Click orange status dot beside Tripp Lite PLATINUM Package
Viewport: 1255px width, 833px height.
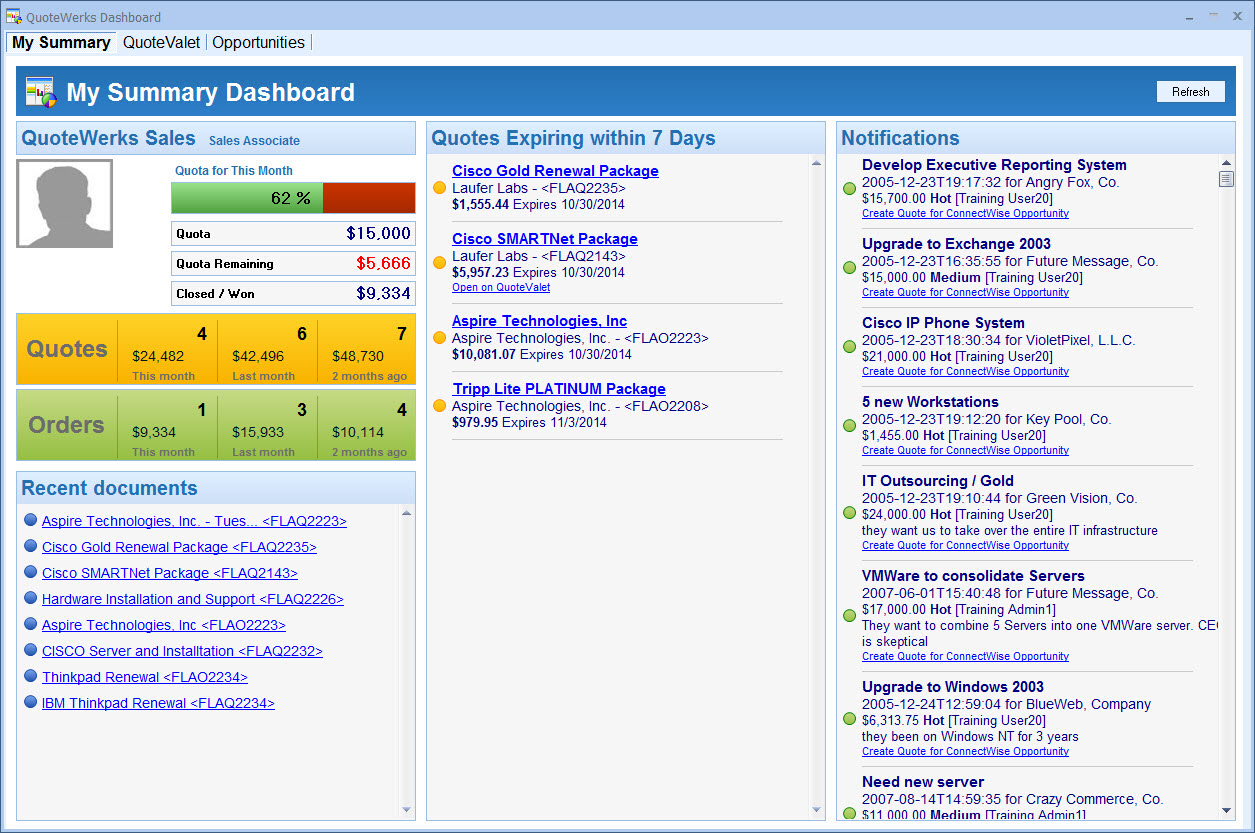[x=439, y=406]
